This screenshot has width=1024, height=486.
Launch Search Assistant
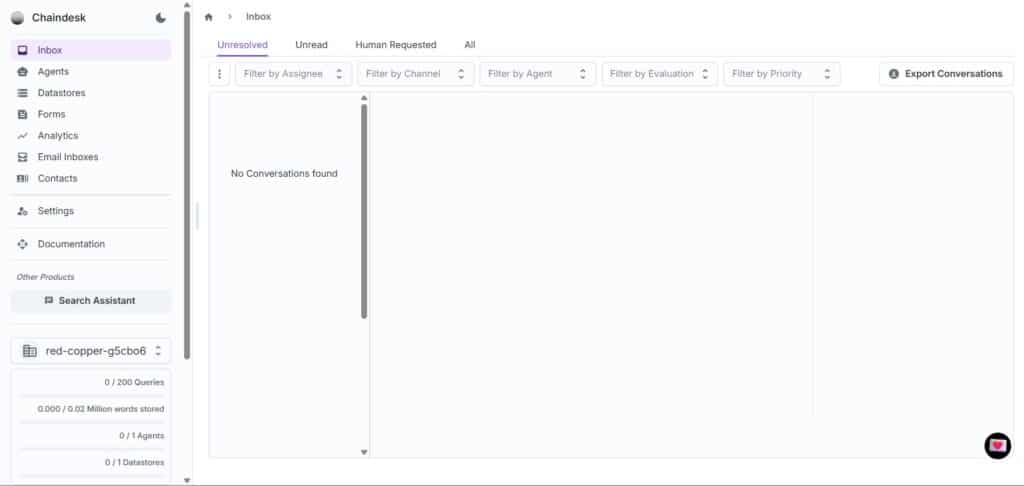coord(91,300)
